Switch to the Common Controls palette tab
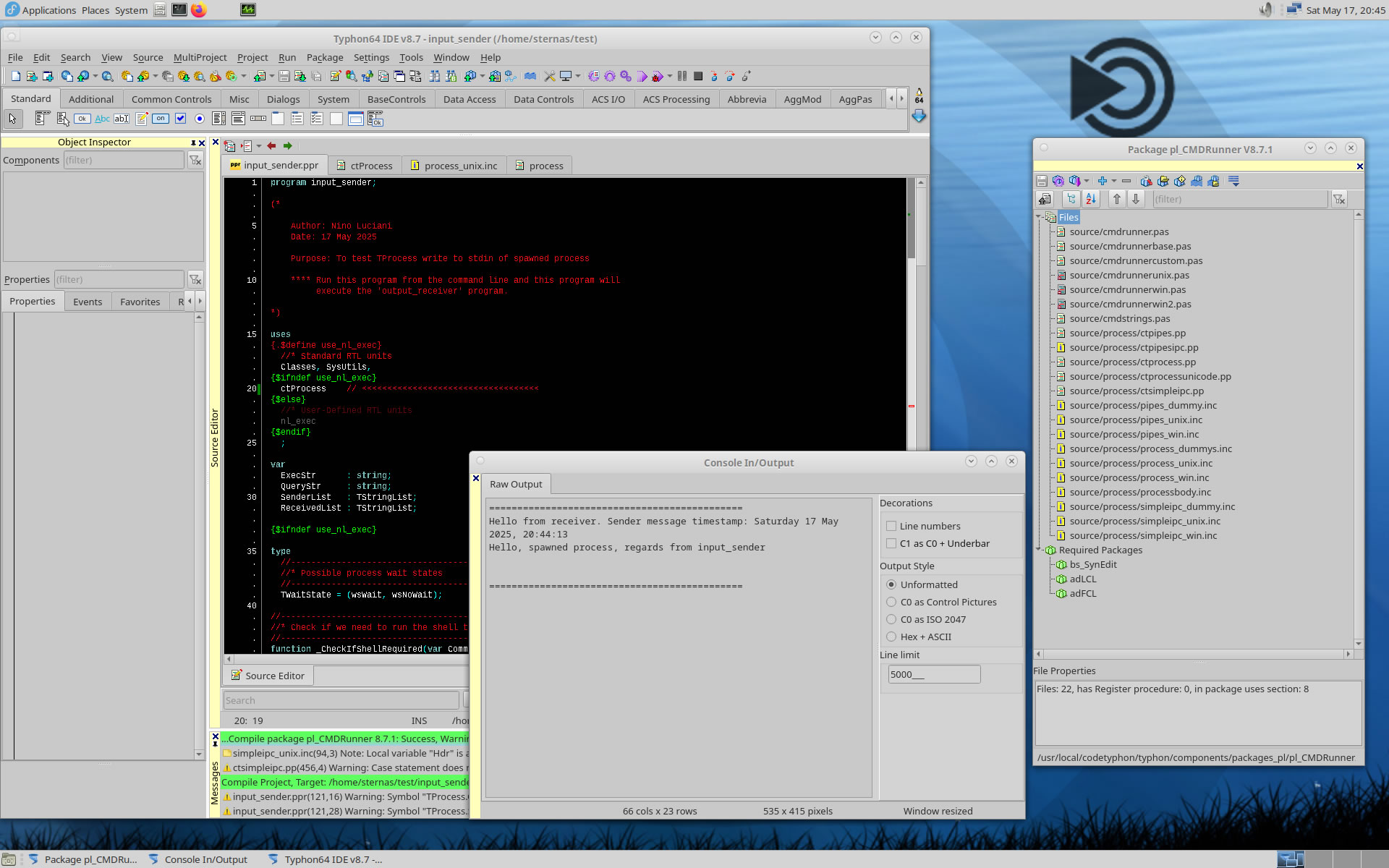 [x=171, y=99]
